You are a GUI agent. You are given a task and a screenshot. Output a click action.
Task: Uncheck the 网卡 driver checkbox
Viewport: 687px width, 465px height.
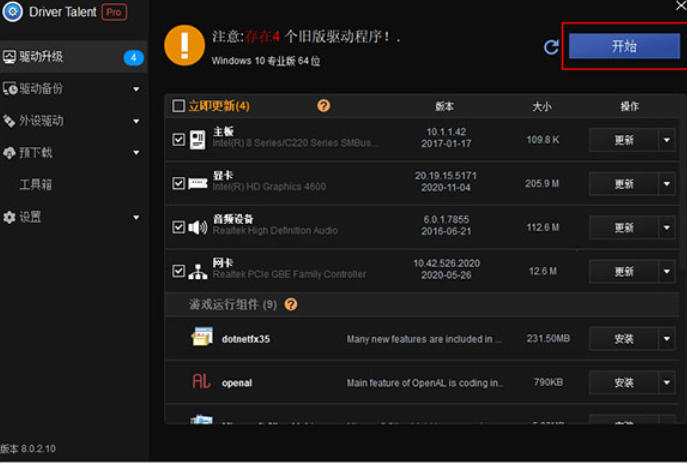[179, 270]
